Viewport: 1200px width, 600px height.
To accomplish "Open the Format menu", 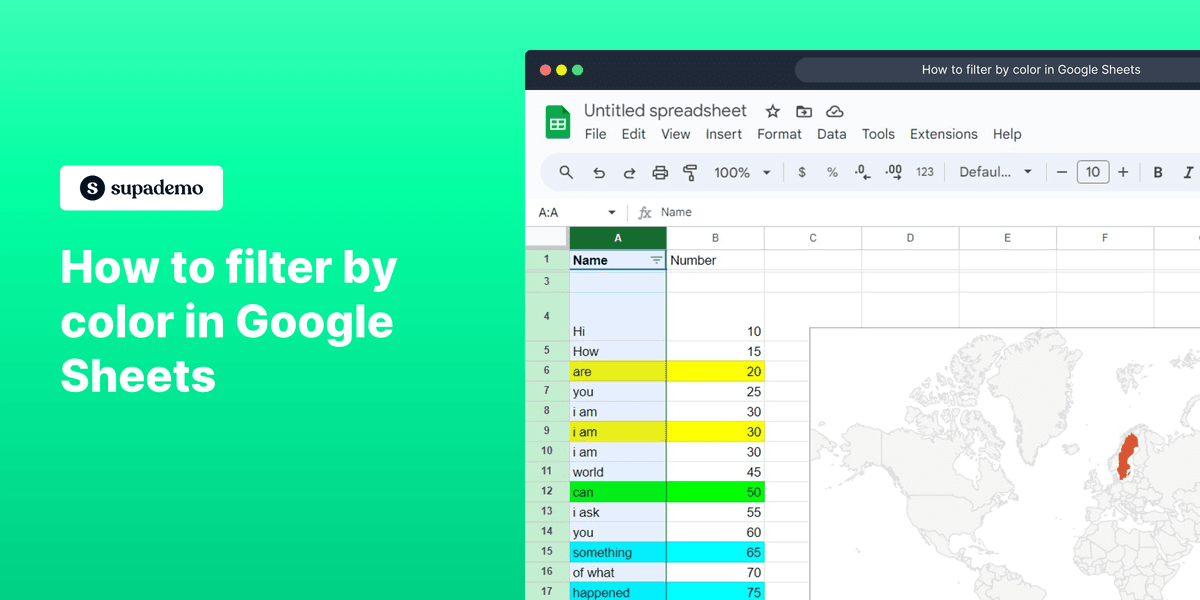I will click(x=779, y=133).
